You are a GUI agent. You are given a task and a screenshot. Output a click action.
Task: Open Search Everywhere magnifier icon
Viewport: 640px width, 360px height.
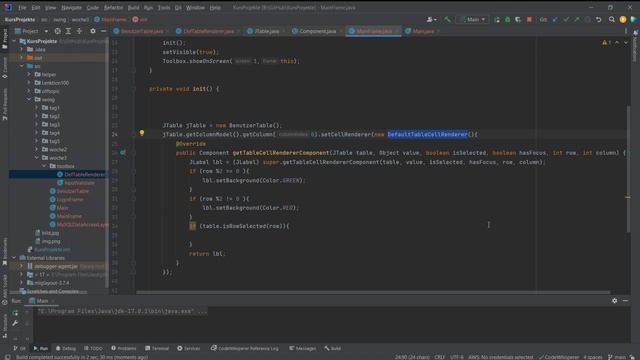pyautogui.click(x=611, y=19)
